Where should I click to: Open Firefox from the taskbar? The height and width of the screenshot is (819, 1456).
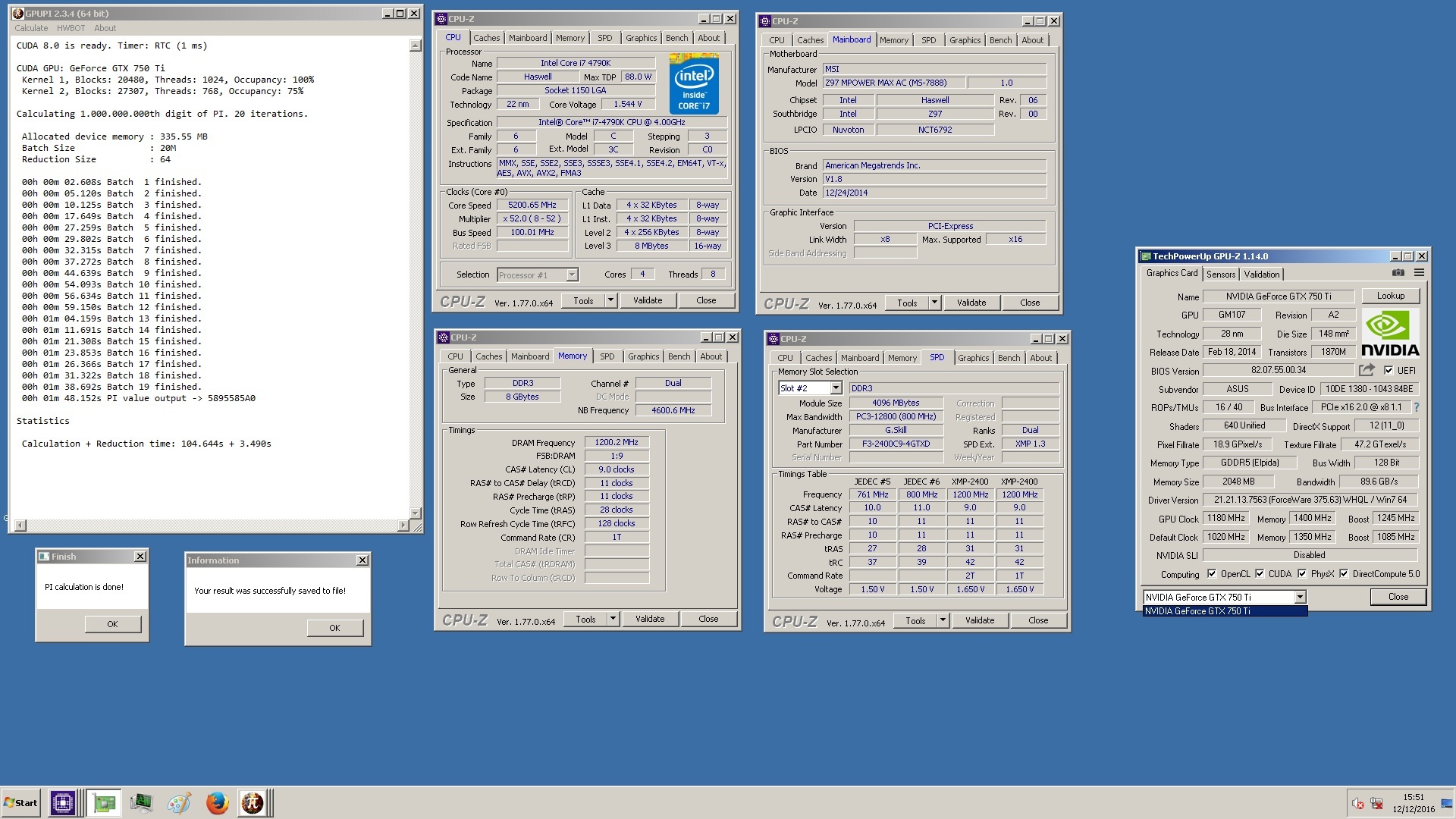(217, 802)
